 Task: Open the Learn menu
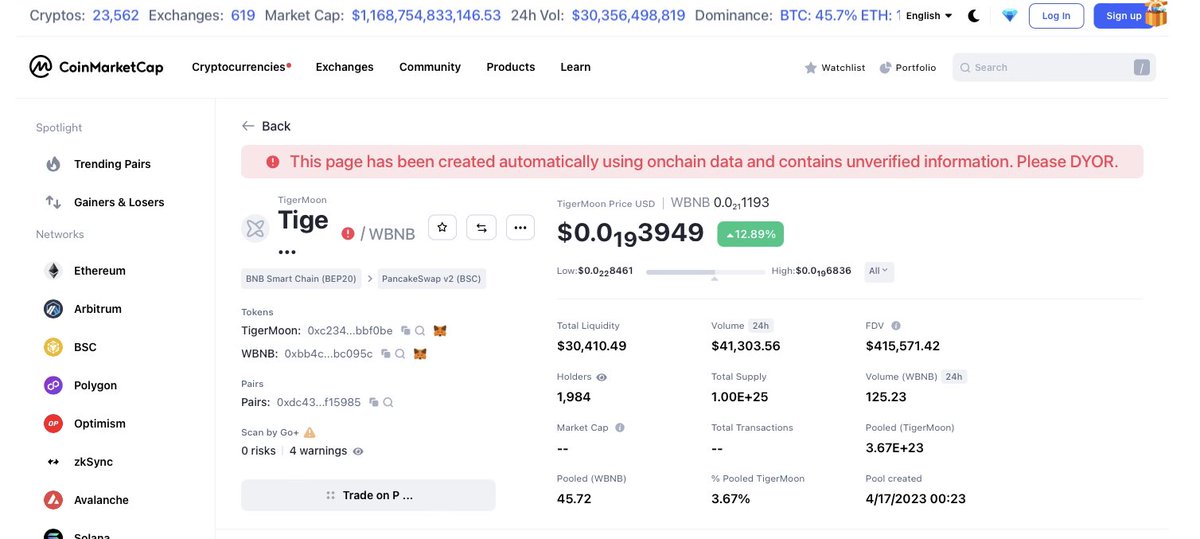575,67
